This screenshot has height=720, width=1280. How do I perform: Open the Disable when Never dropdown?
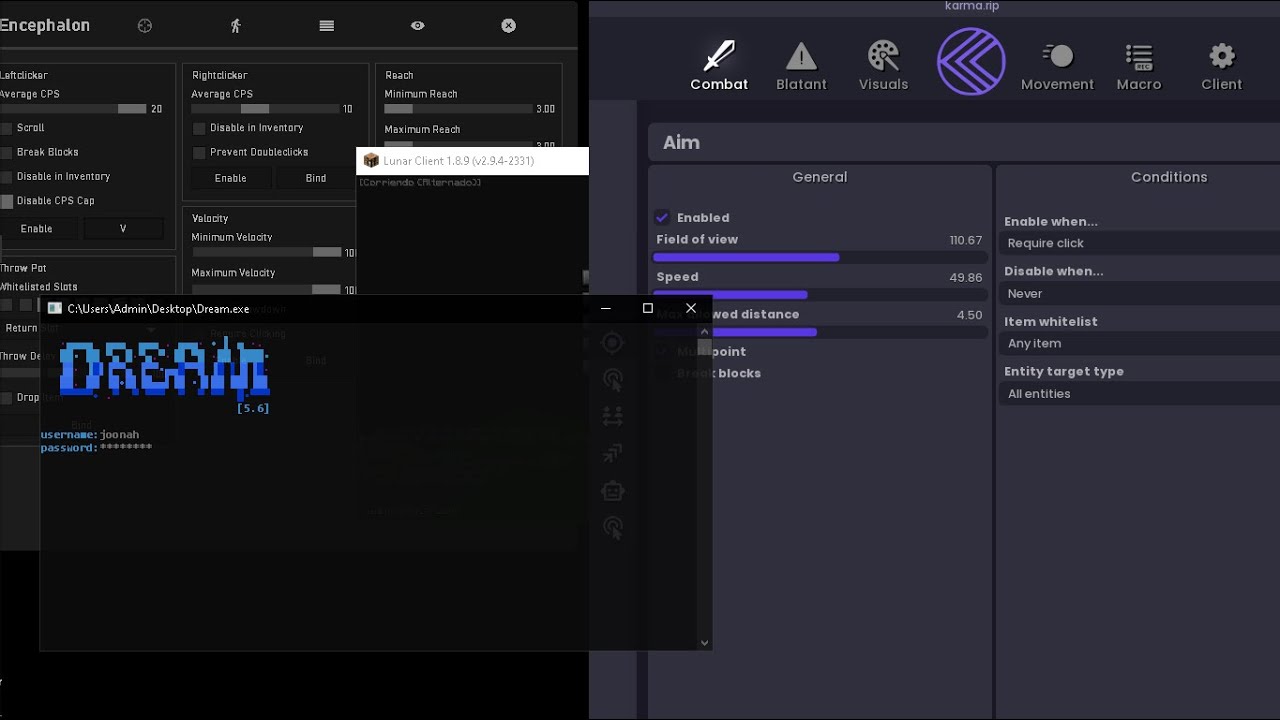(1140, 293)
